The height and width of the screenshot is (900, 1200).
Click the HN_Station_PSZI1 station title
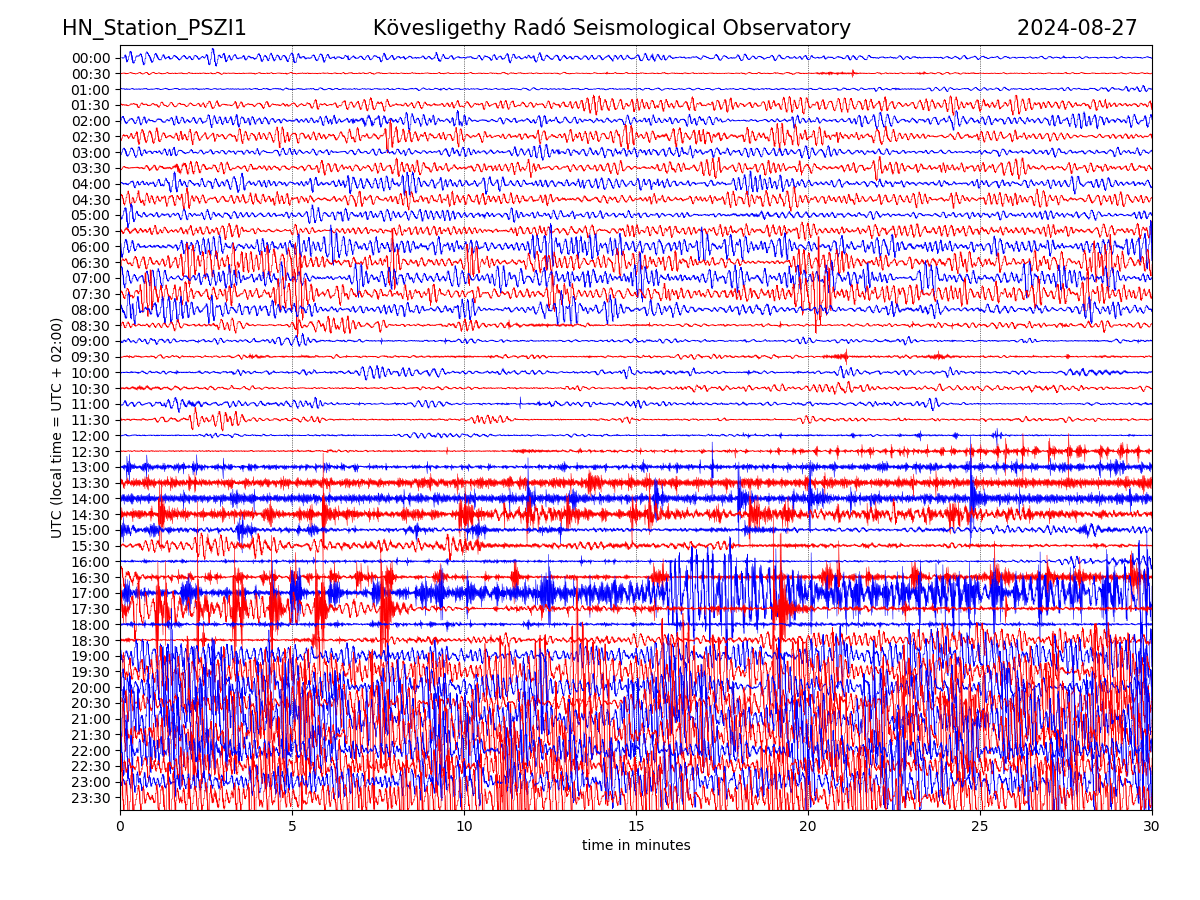tap(154, 28)
